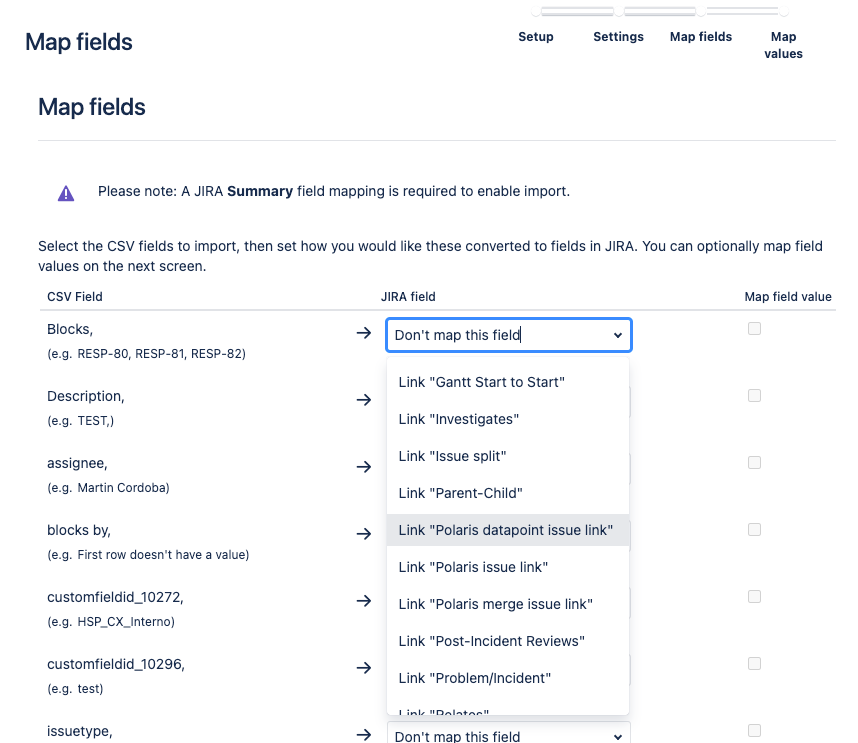Click the Description, CSV field name

[x=86, y=396]
